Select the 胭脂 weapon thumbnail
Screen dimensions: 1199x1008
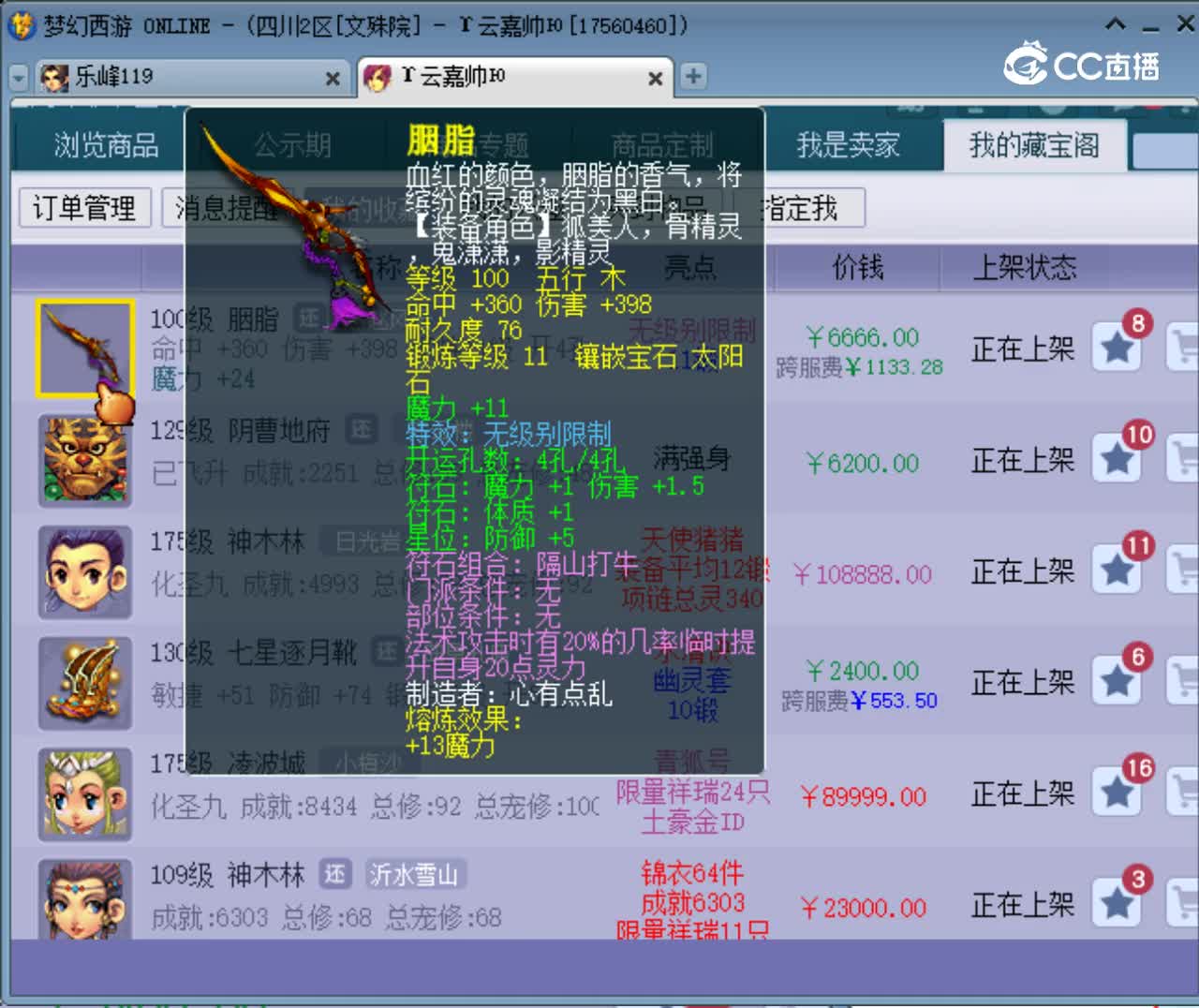84,348
